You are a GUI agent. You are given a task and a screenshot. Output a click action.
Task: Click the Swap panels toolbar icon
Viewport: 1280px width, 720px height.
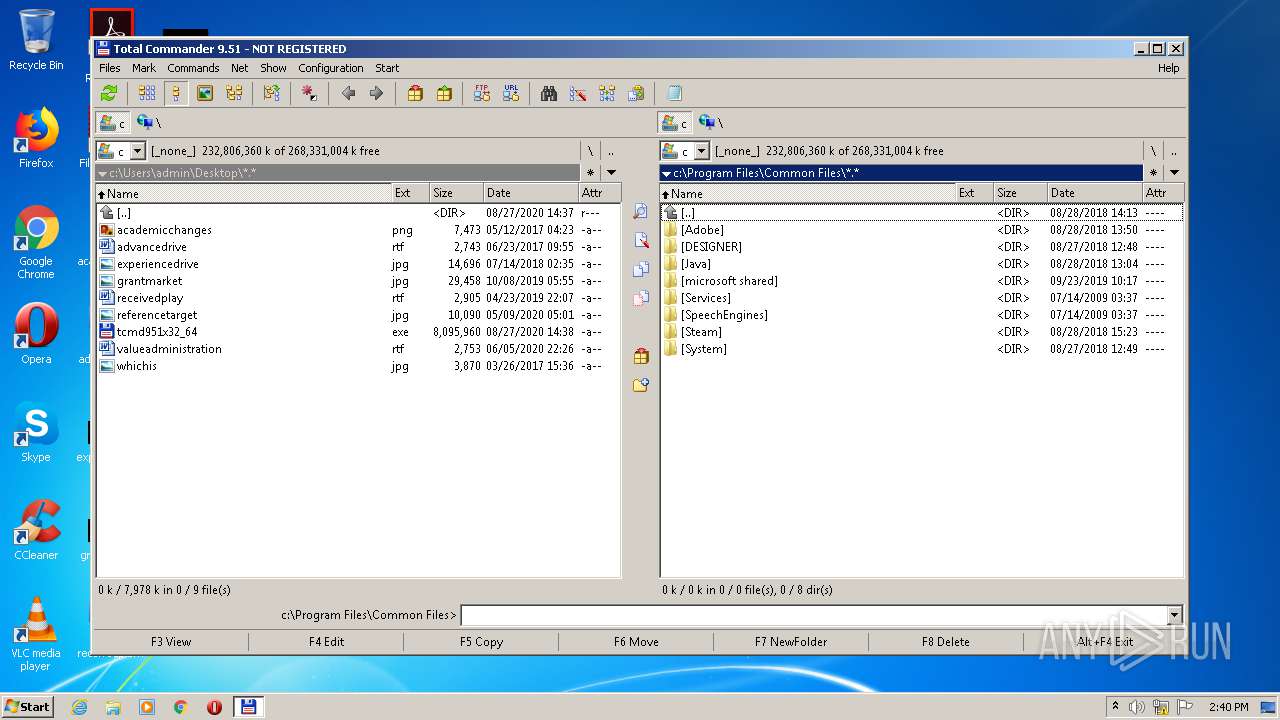tap(271, 93)
